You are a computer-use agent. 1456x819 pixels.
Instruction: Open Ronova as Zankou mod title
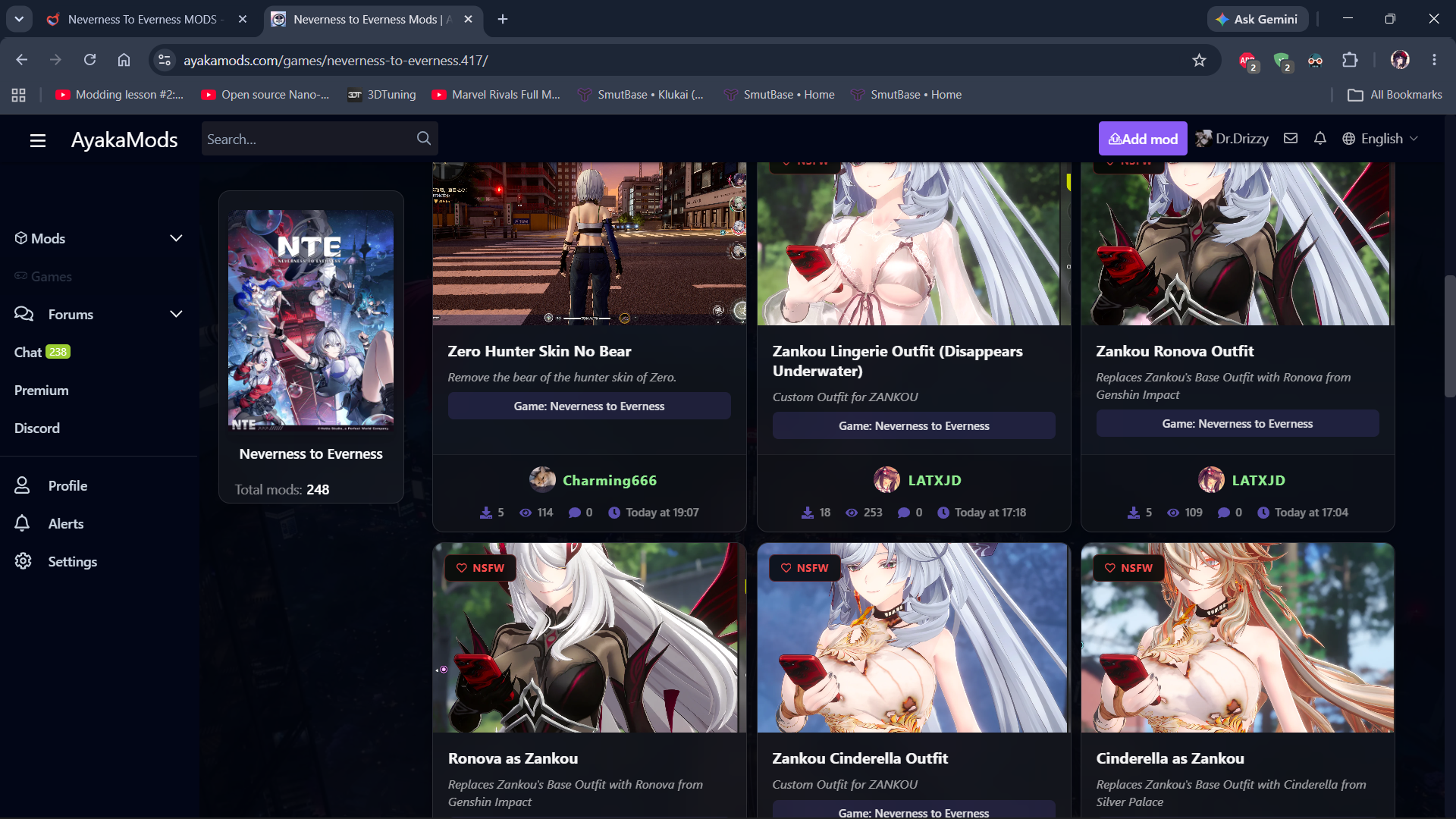point(513,758)
